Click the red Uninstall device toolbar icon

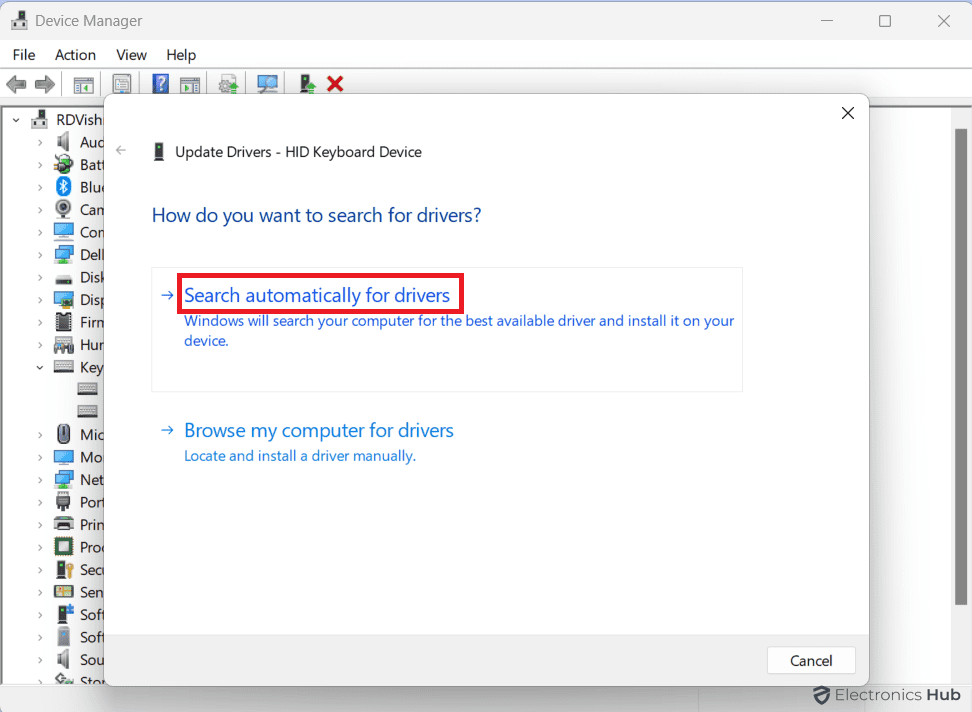point(334,84)
